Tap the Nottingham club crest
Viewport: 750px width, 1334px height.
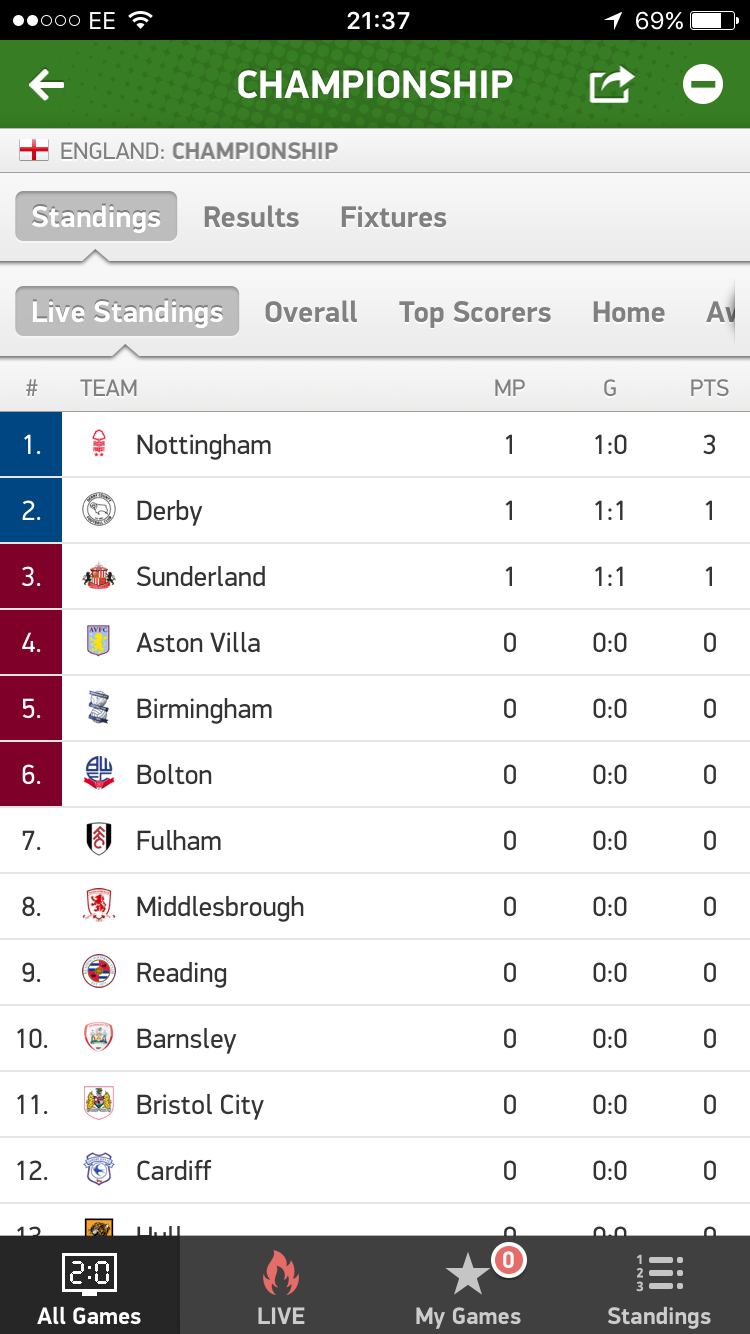(98, 444)
